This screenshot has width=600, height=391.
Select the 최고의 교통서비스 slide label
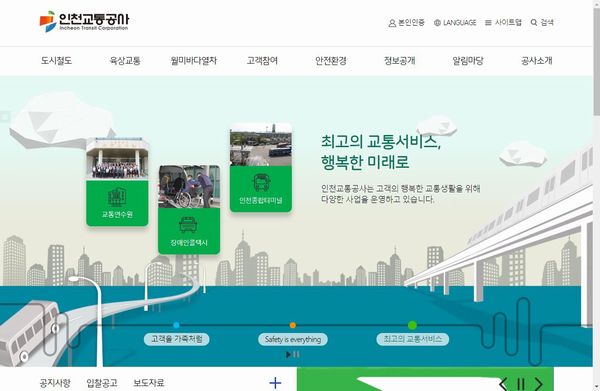pos(412,339)
